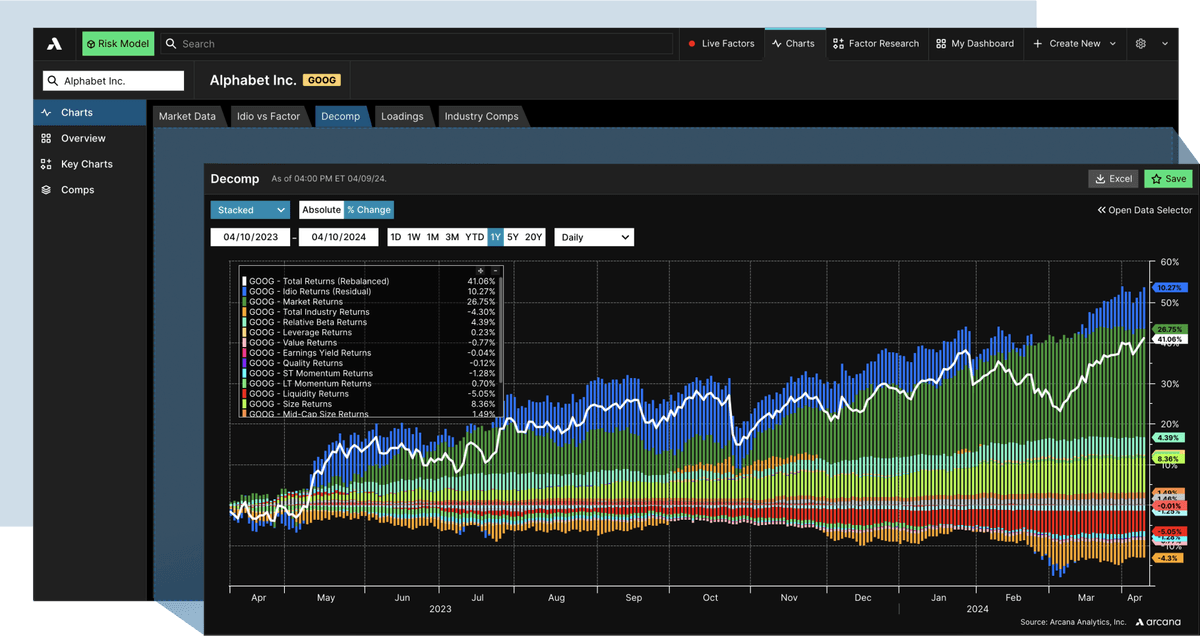
Task: Expand the Create New dropdown
Action: point(1075,44)
